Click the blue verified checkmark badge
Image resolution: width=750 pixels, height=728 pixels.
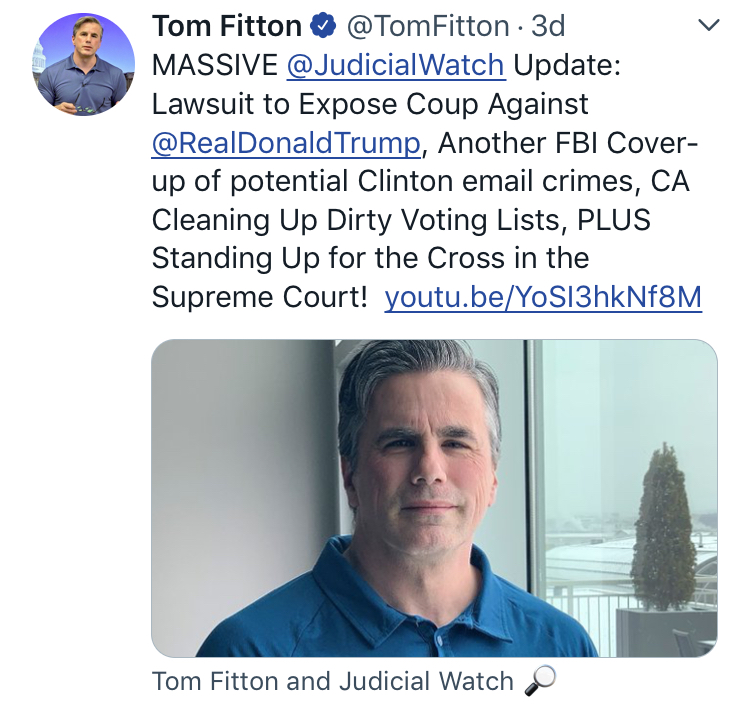click(320, 27)
